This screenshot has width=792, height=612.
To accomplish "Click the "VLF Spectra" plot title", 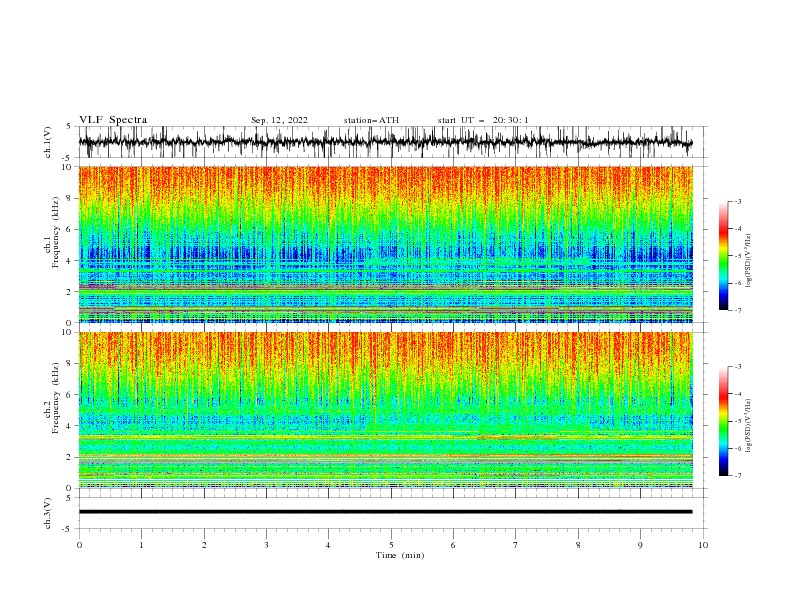I will (x=113, y=120).
